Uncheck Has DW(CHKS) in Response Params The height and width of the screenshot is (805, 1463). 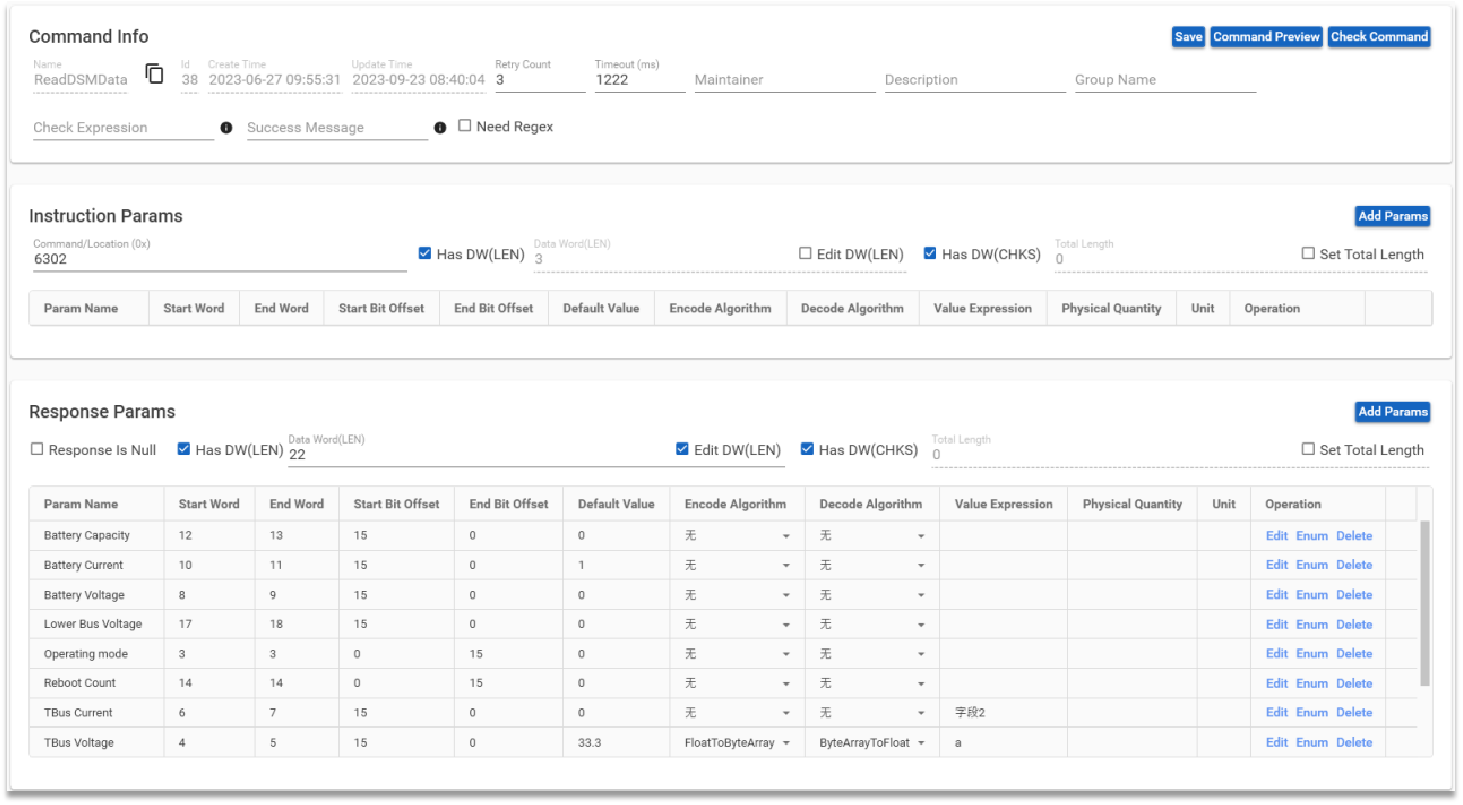point(807,450)
